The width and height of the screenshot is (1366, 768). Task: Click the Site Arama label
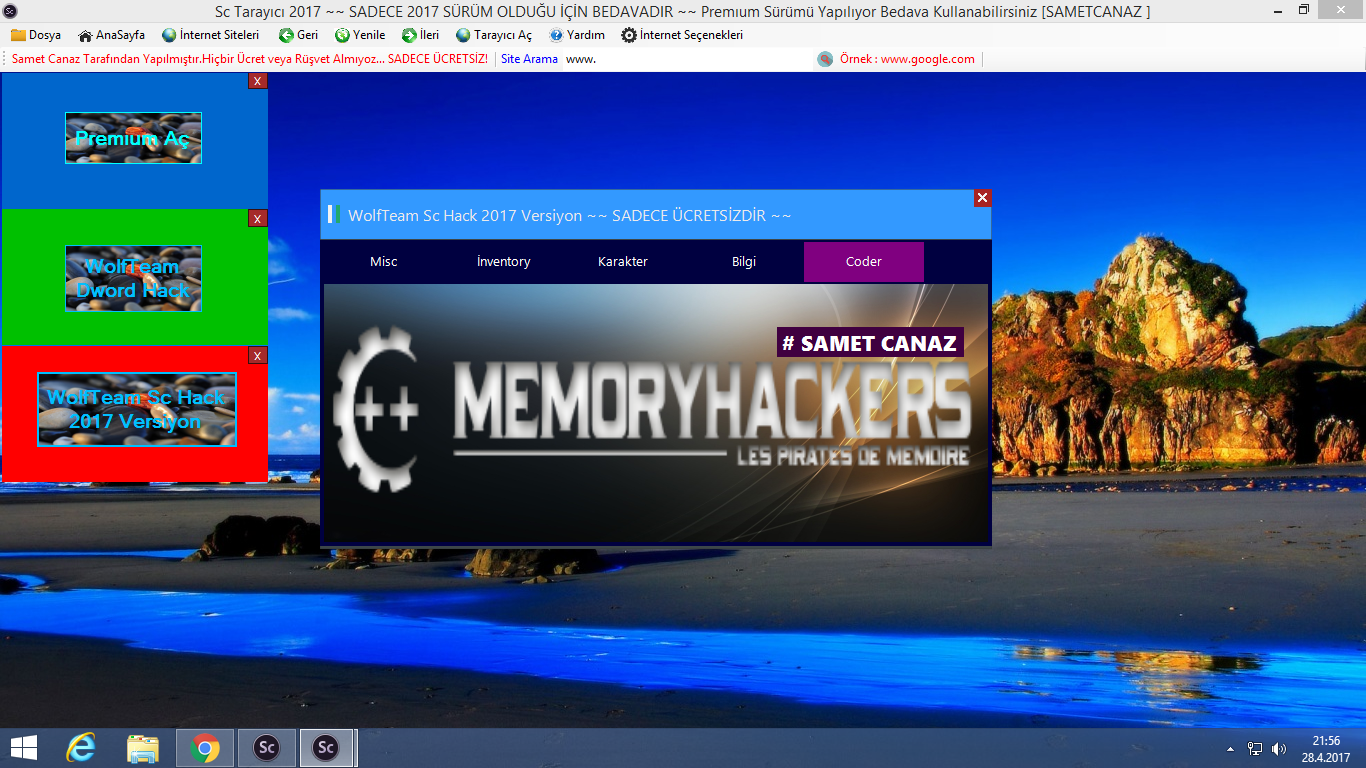click(x=529, y=59)
